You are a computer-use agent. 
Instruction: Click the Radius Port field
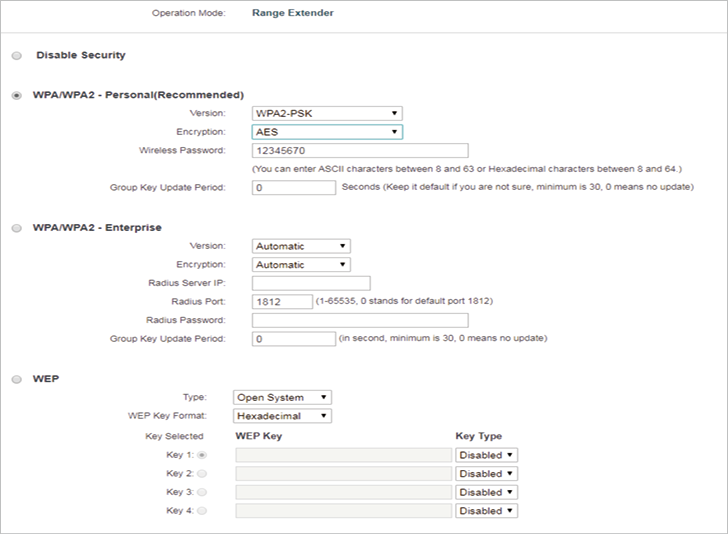click(x=282, y=302)
